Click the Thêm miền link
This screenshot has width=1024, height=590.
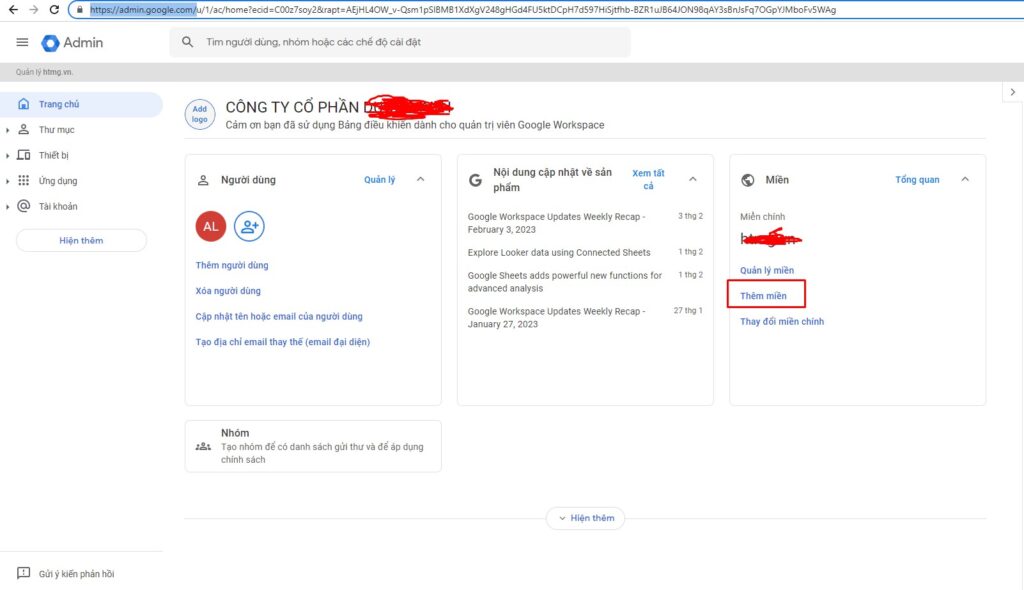click(x=763, y=296)
